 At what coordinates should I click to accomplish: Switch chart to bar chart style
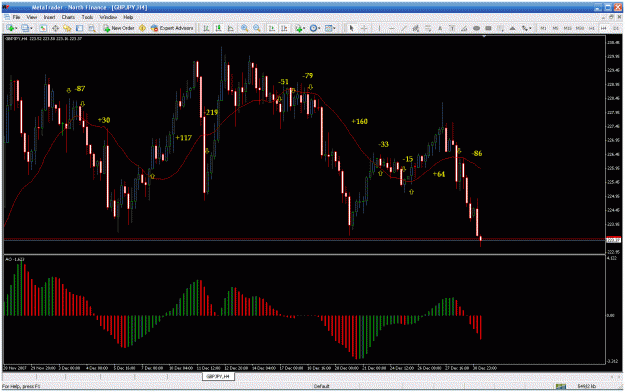[206, 28]
